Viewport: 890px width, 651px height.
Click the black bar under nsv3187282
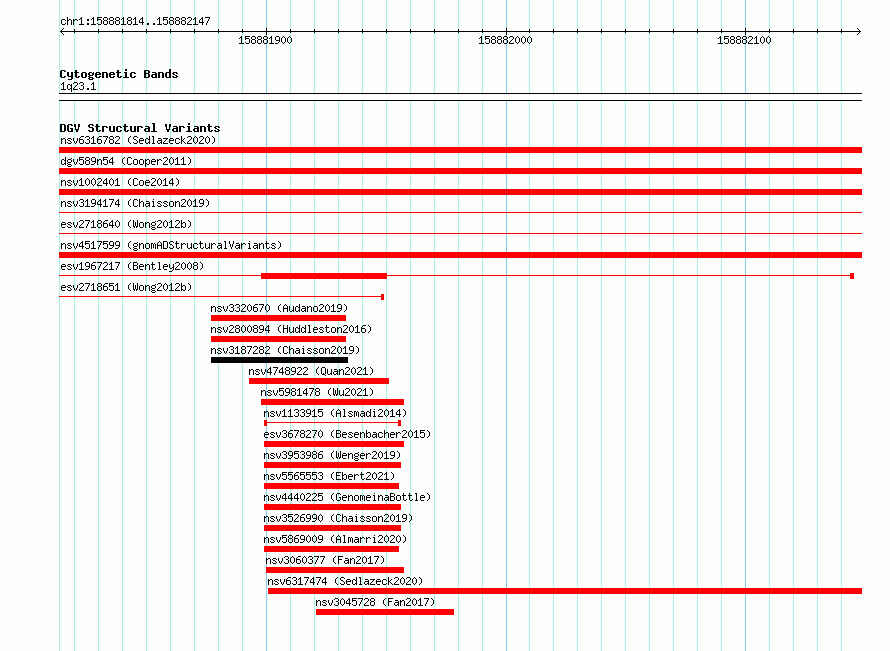(279, 360)
